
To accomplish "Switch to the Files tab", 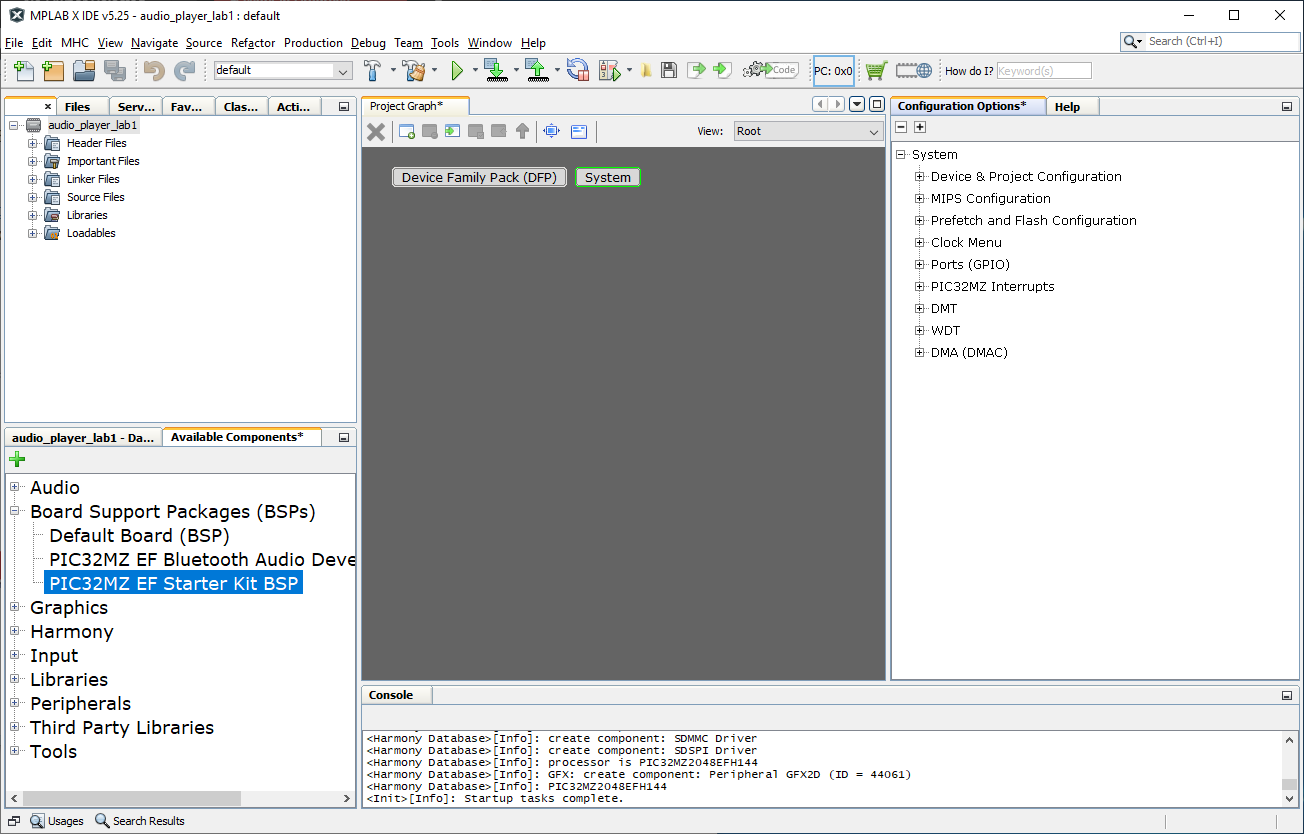I will point(77,107).
